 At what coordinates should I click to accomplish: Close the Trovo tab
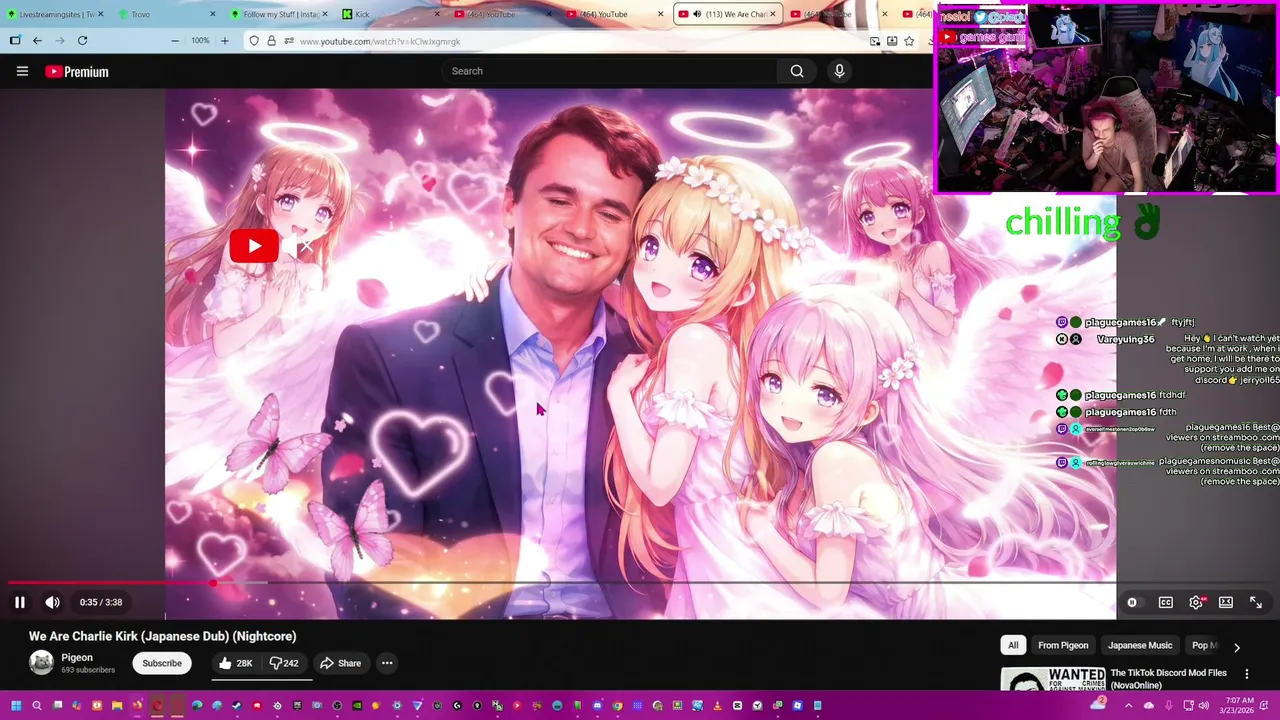[x=212, y=14]
